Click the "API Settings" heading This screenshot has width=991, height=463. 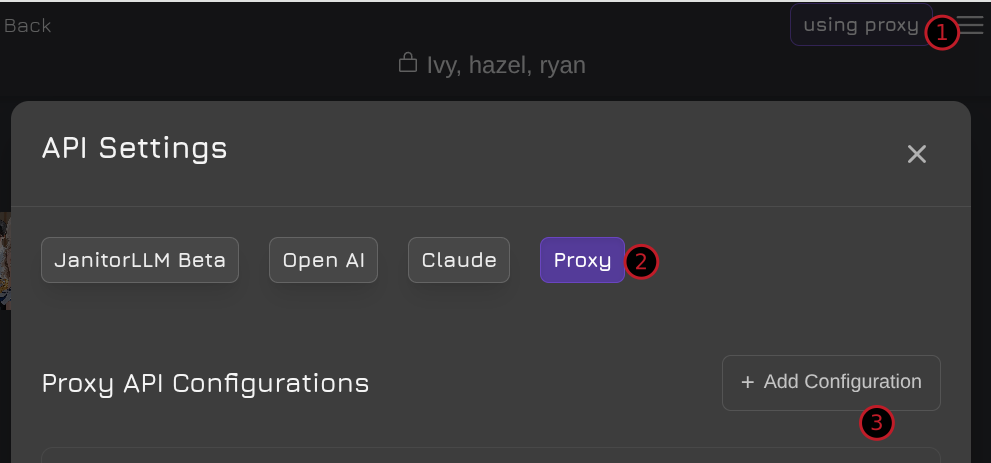tap(134, 148)
